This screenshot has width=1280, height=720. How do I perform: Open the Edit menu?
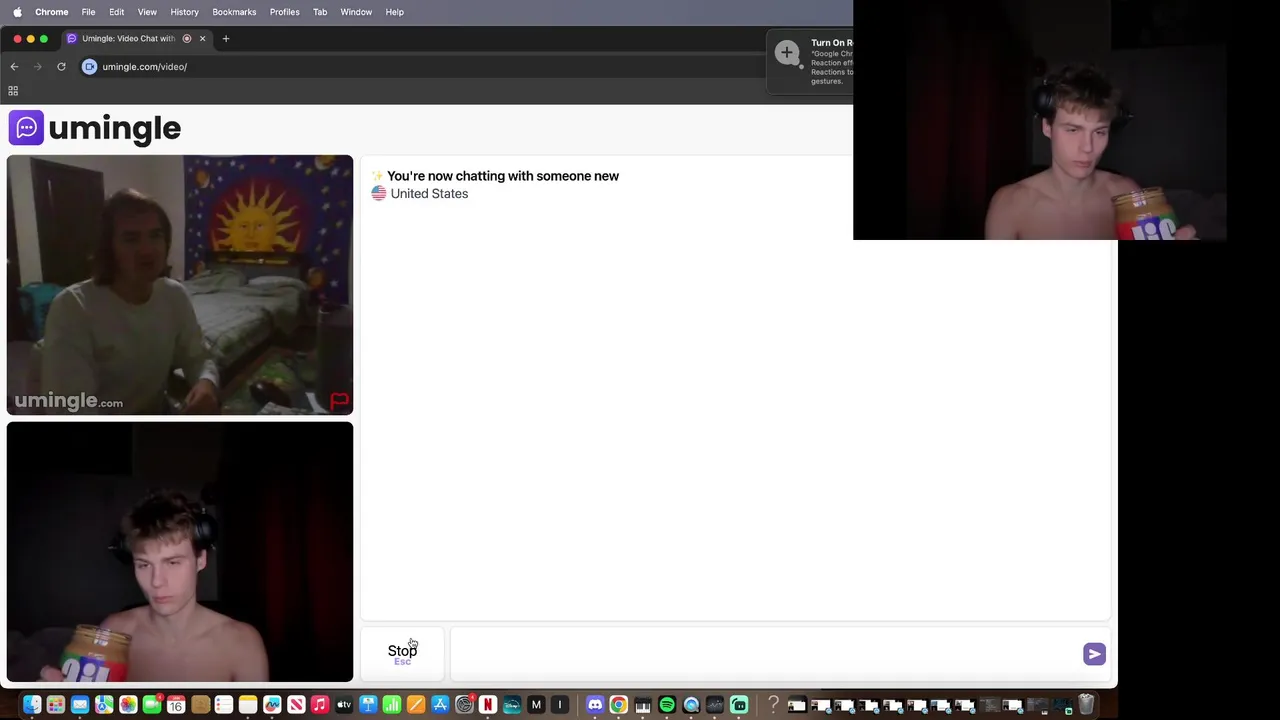click(x=117, y=12)
